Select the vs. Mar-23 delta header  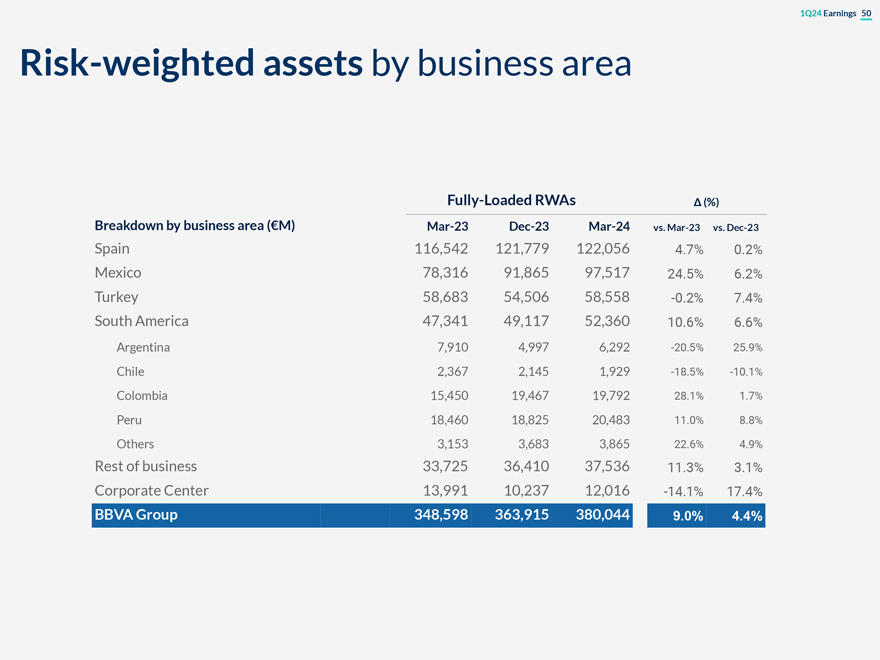pyautogui.click(x=676, y=227)
